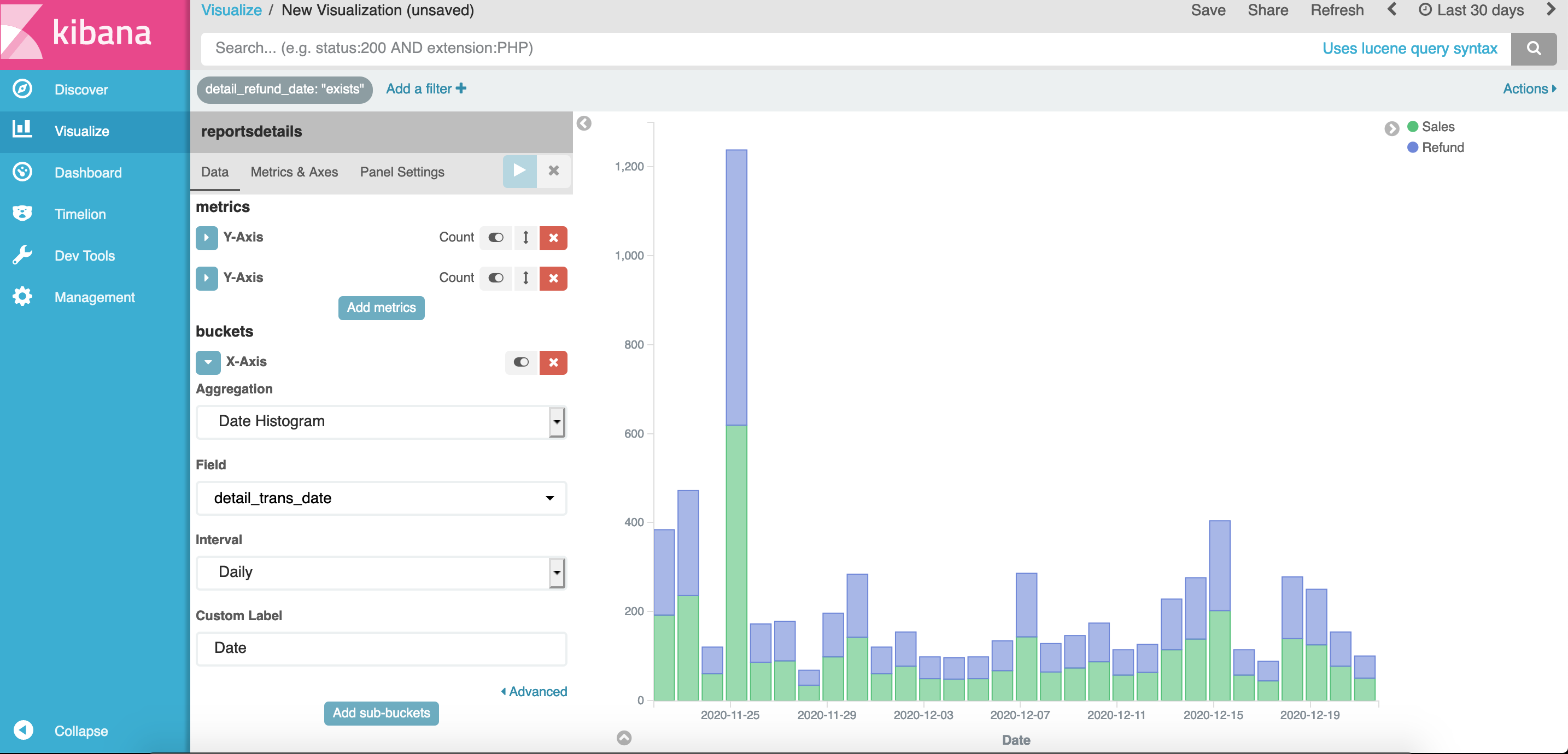
Task: Open Management from the gear icon
Action: click(x=22, y=297)
